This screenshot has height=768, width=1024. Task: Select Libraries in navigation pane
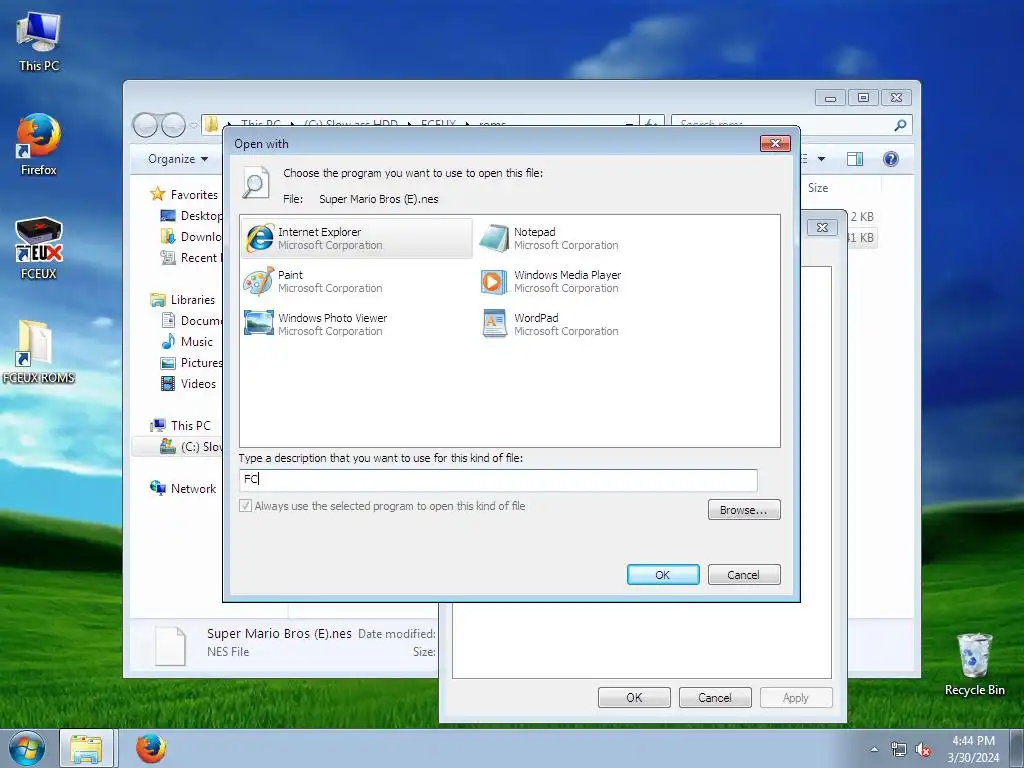[184, 300]
